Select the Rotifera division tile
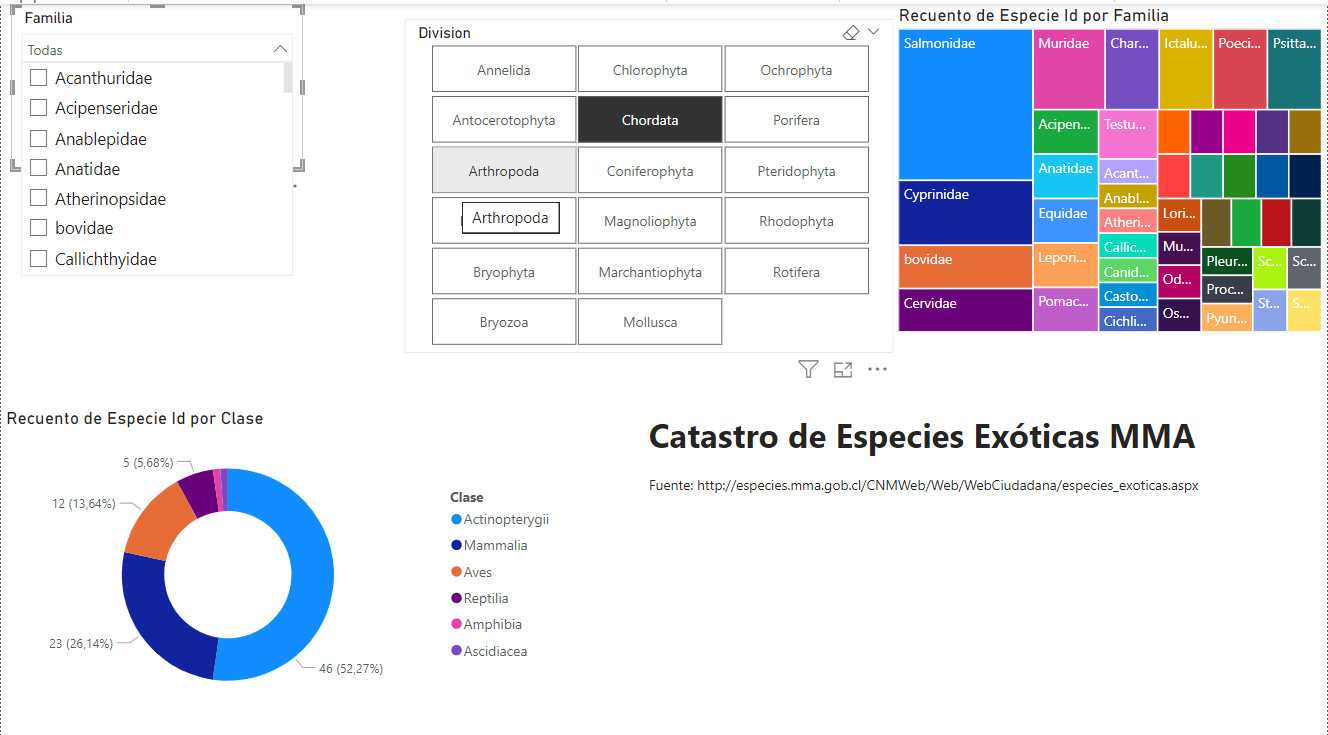 (796, 270)
